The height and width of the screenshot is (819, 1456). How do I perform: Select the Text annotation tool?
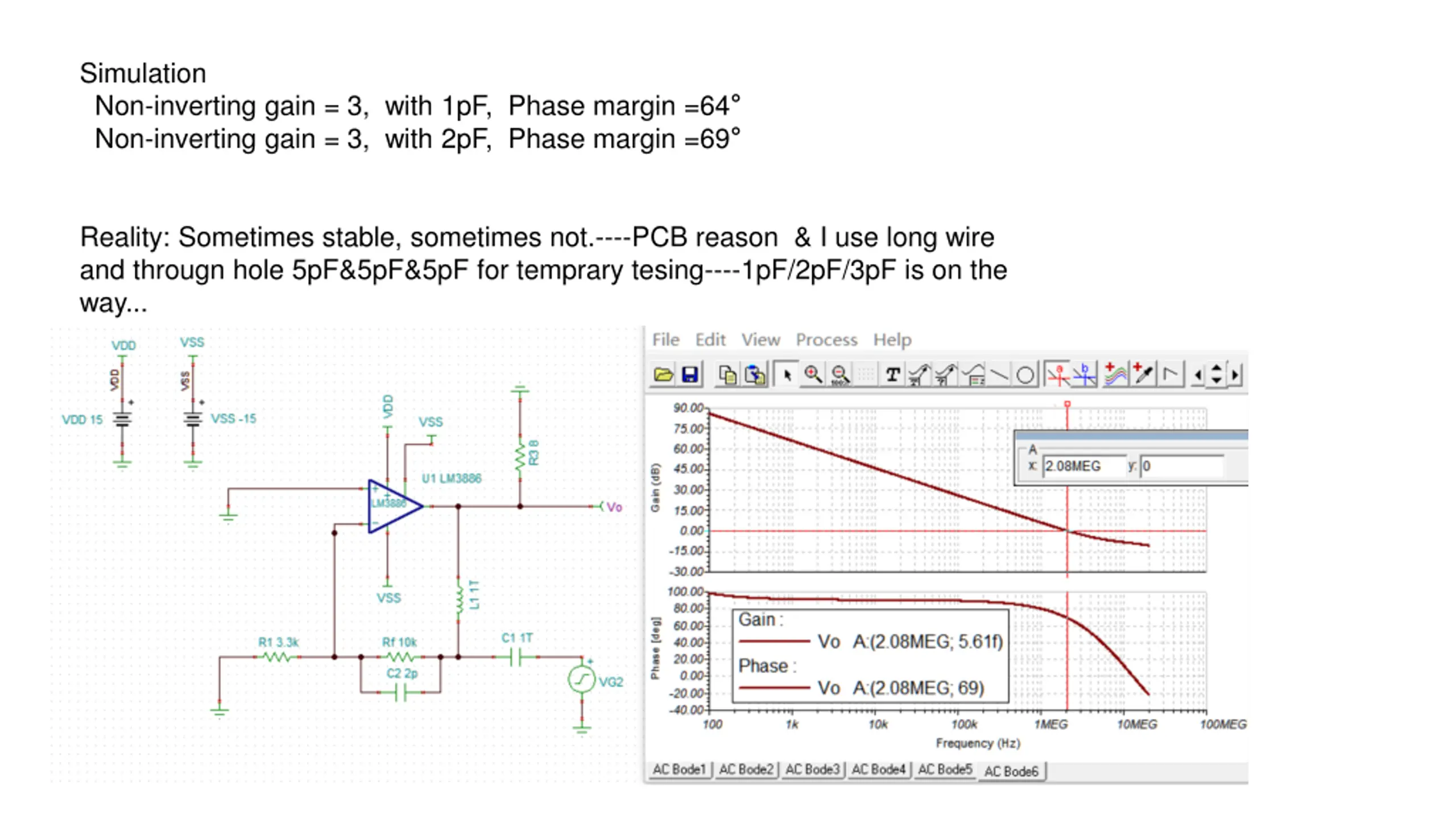(892, 375)
